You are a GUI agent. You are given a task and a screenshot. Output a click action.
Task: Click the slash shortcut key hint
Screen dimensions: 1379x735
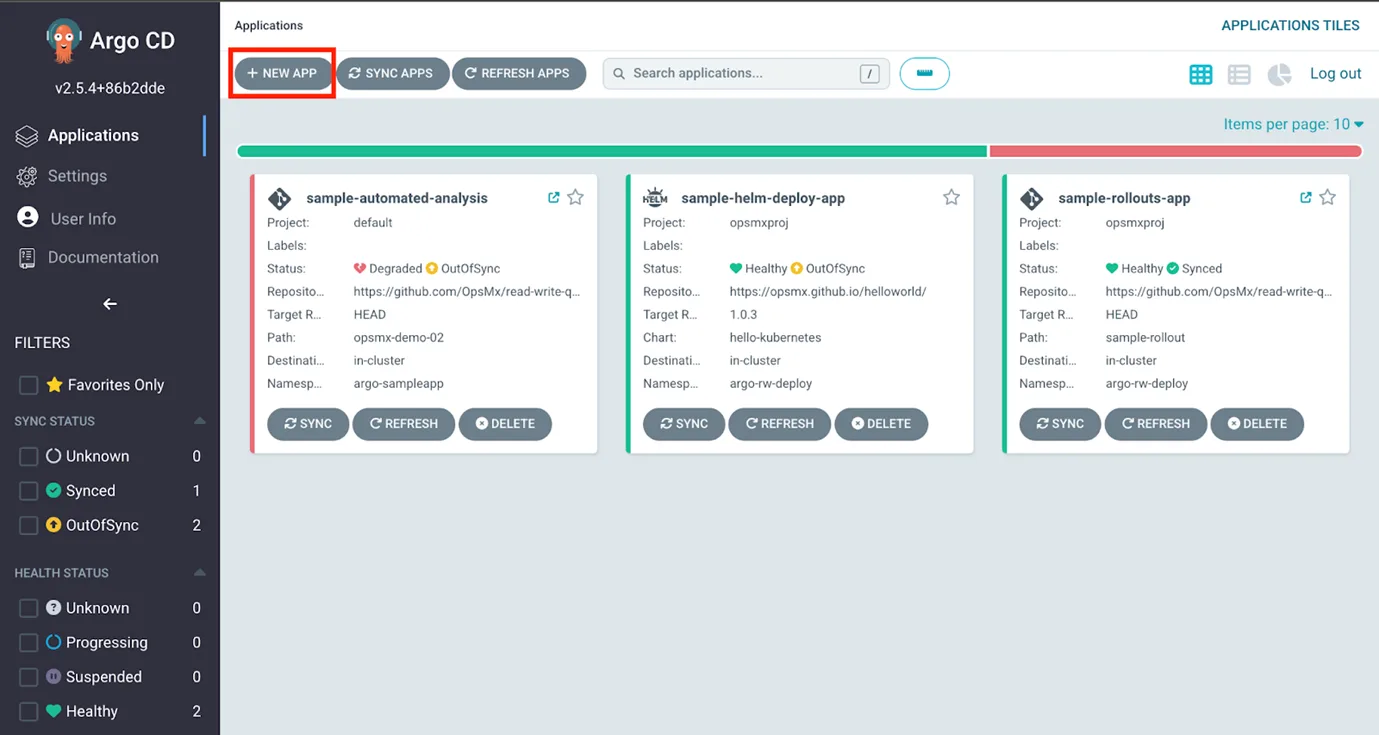point(870,74)
